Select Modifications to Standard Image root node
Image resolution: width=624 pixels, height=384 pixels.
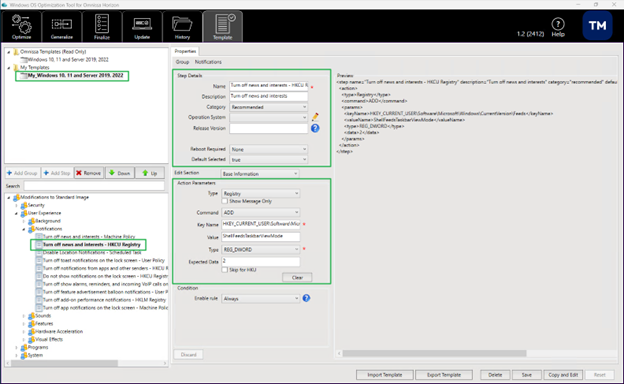55,197
